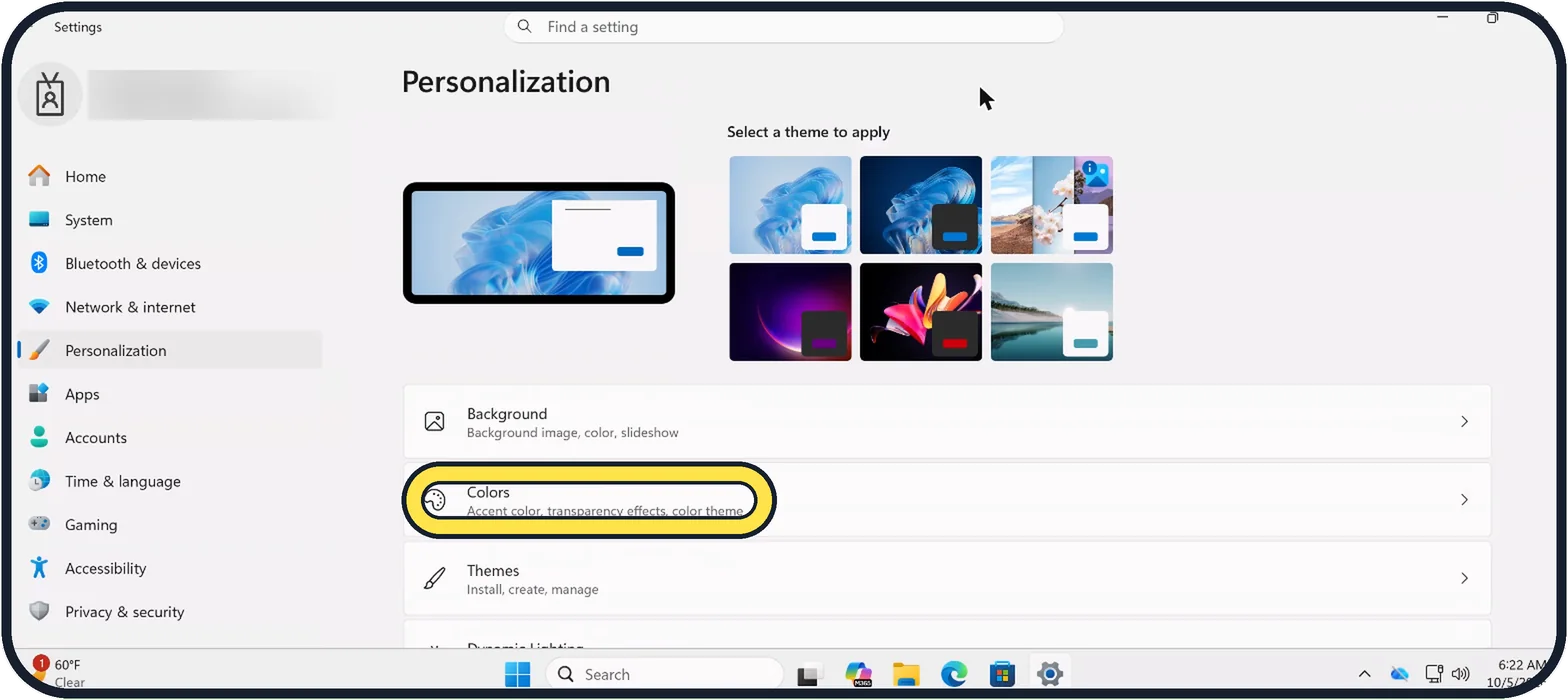
Task: Expand Colors with its chevron arrow
Action: (x=1464, y=500)
